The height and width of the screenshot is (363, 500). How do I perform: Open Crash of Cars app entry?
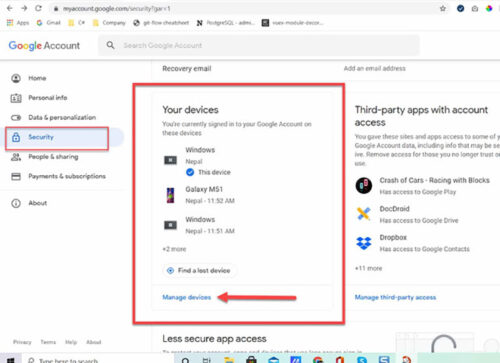click(x=423, y=186)
